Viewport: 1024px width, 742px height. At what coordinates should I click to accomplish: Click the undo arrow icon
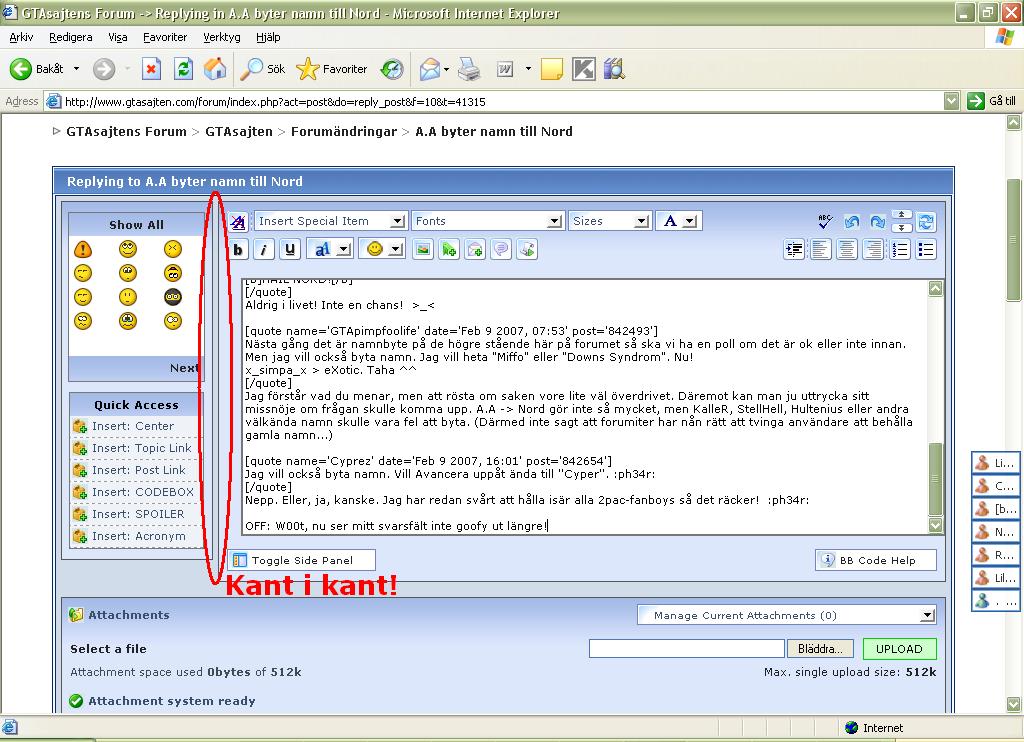tap(851, 221)
